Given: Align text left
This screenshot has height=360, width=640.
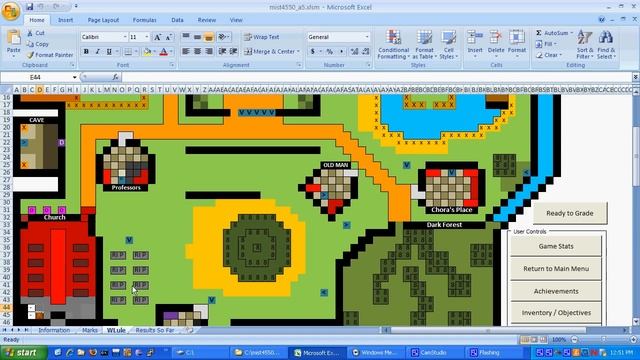Looking at the screenshot, I should pyautogui.click(x=186, y=51).
